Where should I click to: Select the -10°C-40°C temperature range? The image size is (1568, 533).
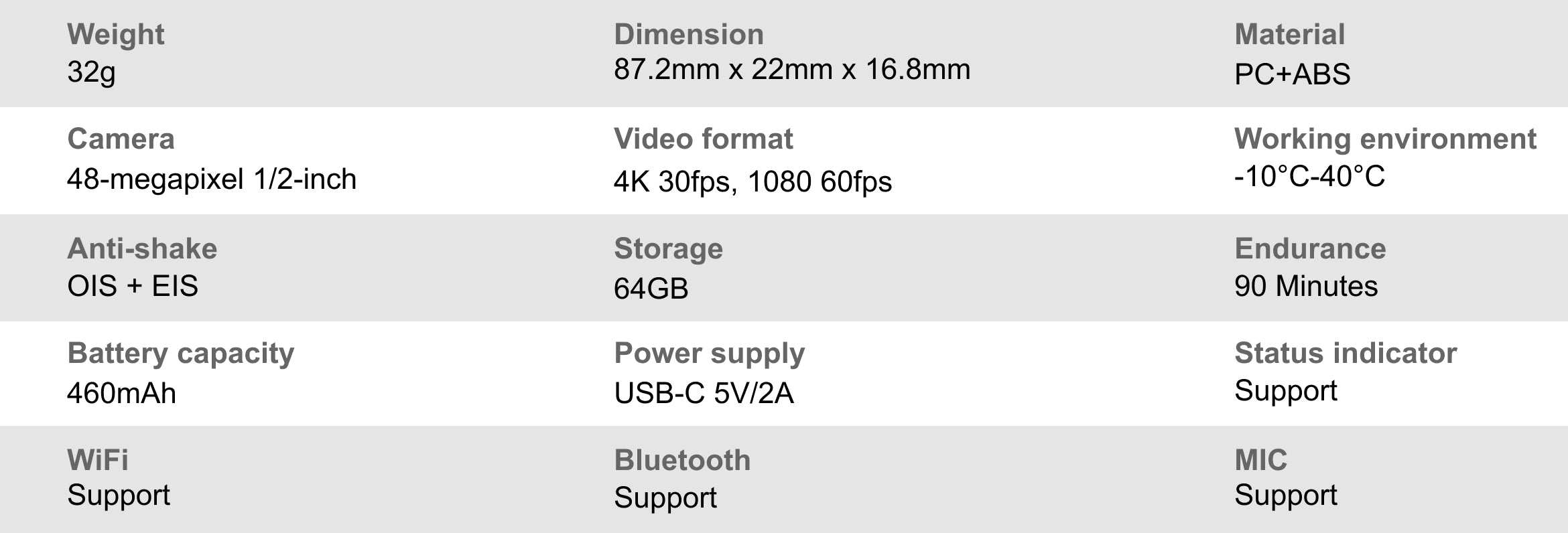1309,177
